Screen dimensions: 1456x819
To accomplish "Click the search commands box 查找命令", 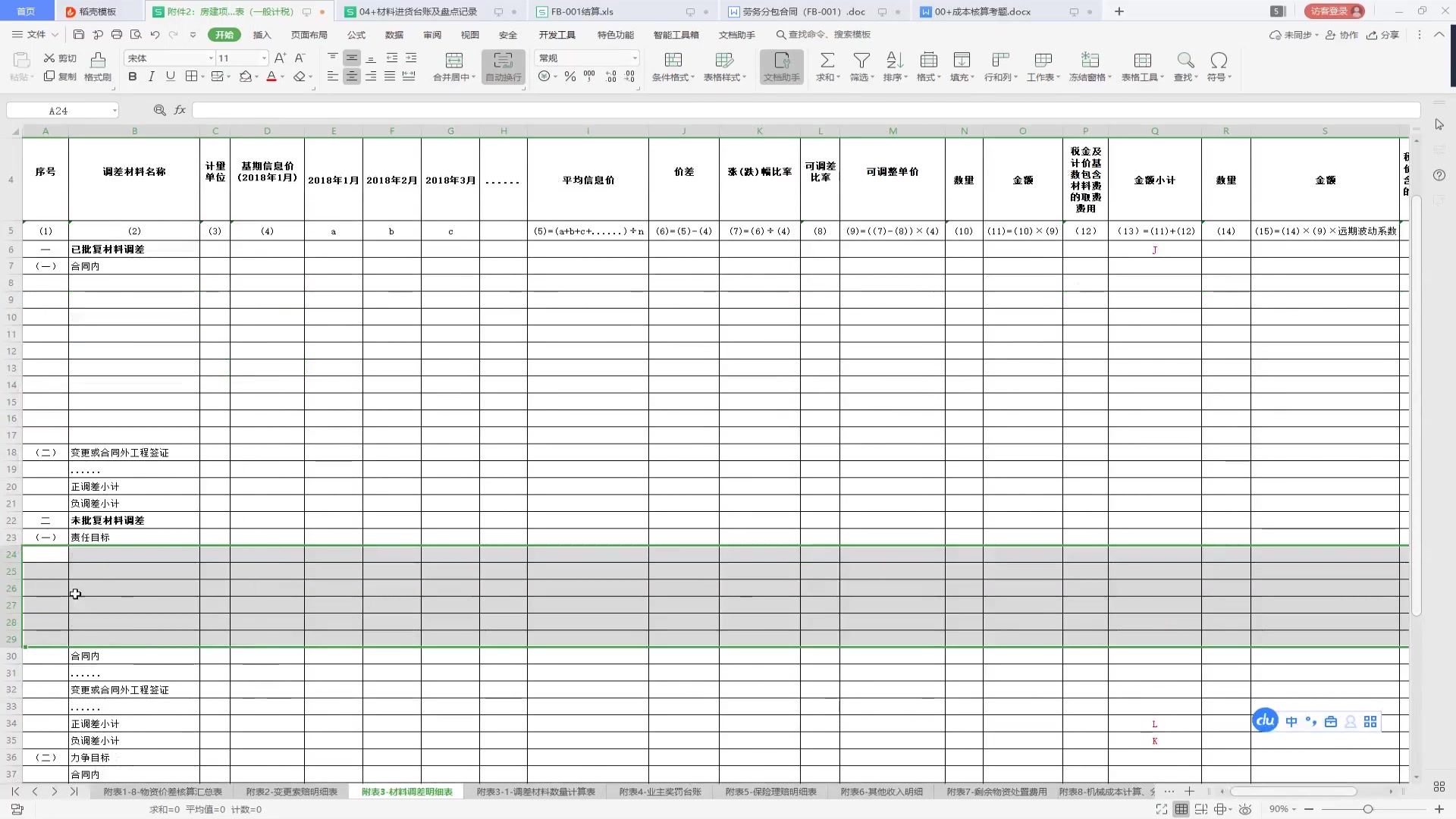I will pos(824,35).
